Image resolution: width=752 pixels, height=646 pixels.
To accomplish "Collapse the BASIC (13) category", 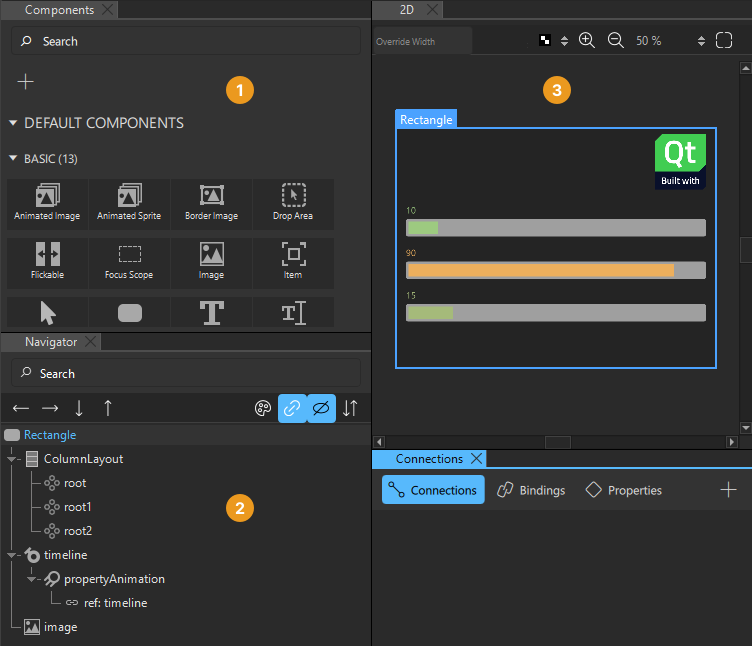I will [13, 158].
